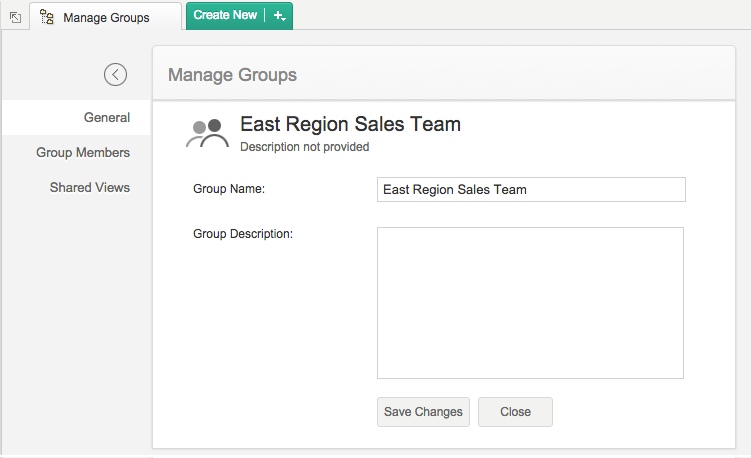Click the circled back arrow icon

[116, 74]
